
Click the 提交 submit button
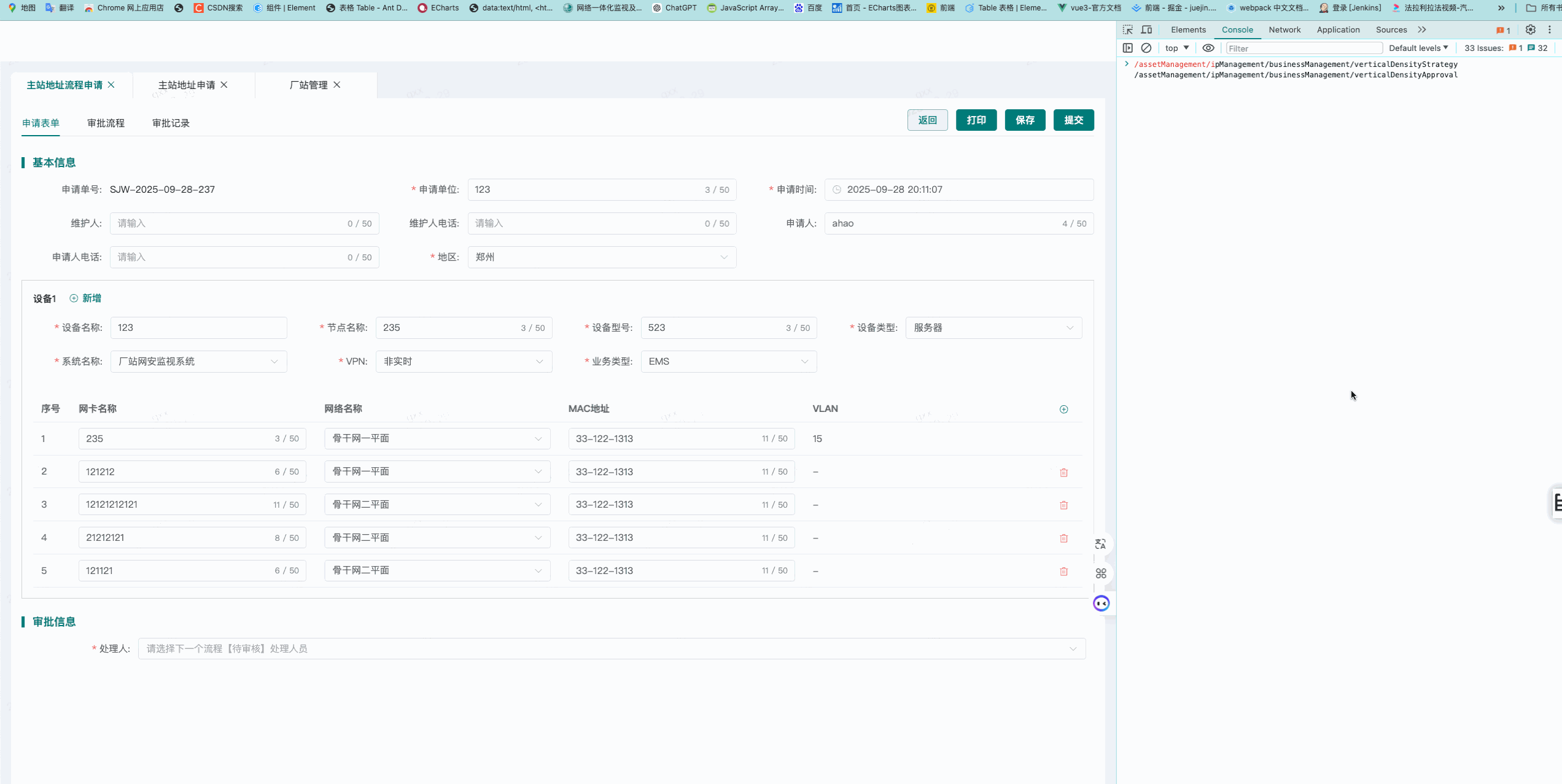coord(1074,120)
